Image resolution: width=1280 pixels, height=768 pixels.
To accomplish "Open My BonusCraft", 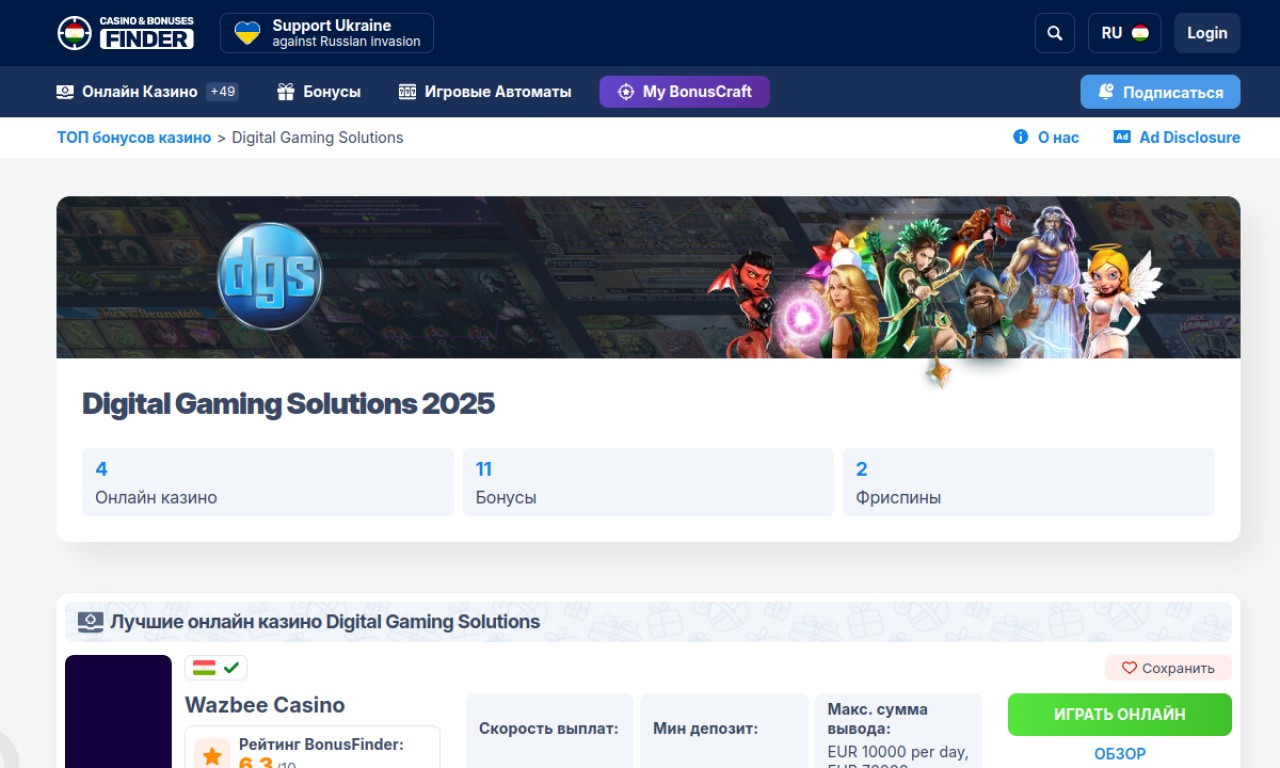I will coord(684,91).
